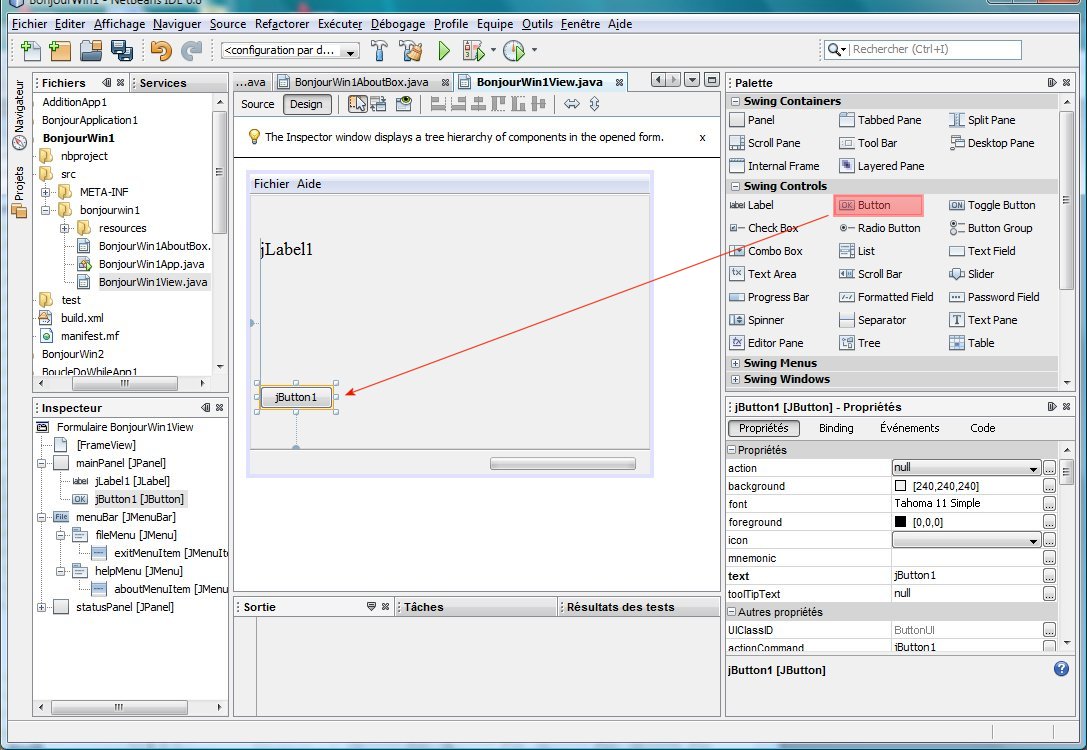Expand the Swing Windows palette section
Viewport: 1087px width, 750px height.
pyautogui.click(x=736, y=380)
